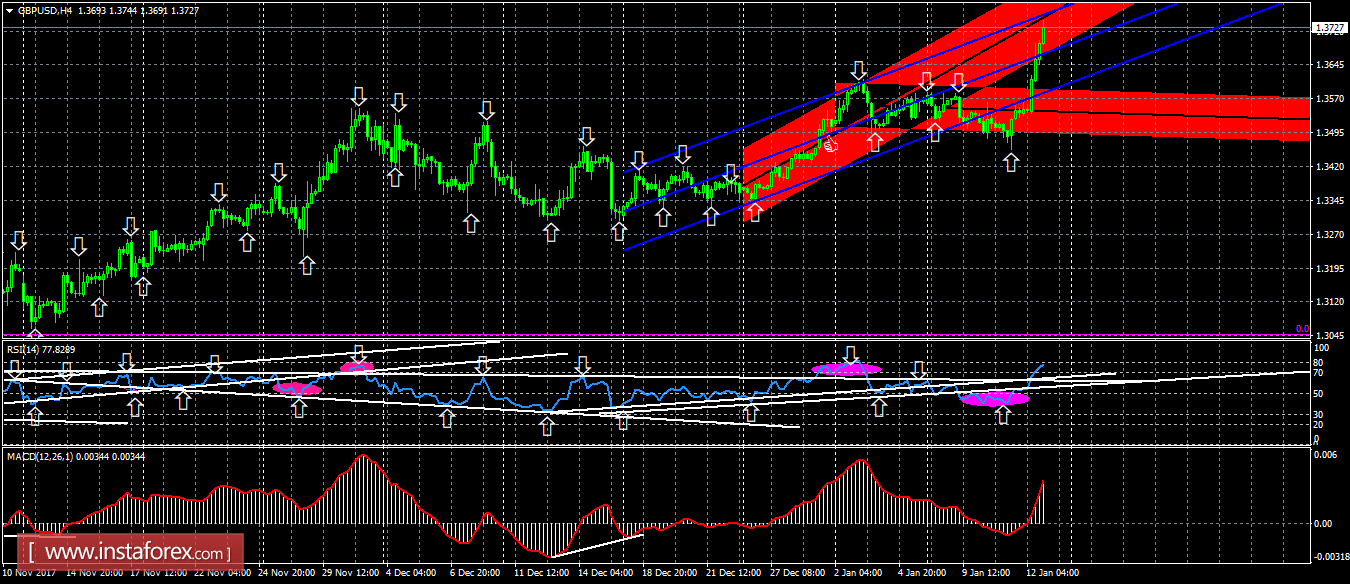Open the GBPUSD,H4 chart dropdown triangle

(9, 9)
